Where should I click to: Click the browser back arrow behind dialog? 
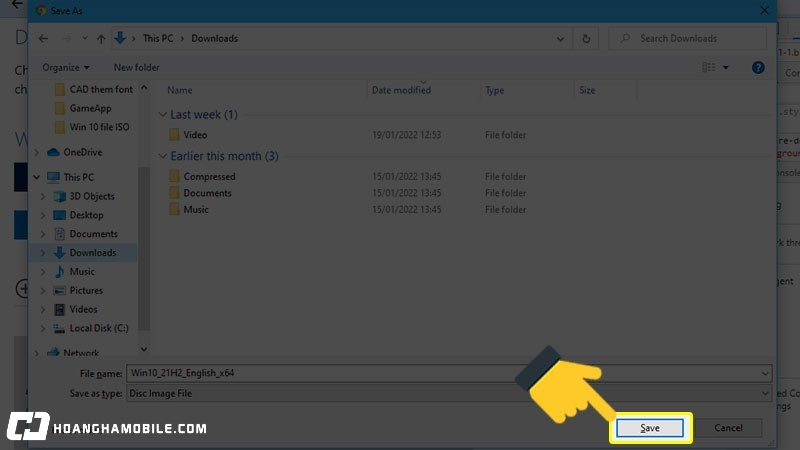pyautogui.click(x=17, y=4)
